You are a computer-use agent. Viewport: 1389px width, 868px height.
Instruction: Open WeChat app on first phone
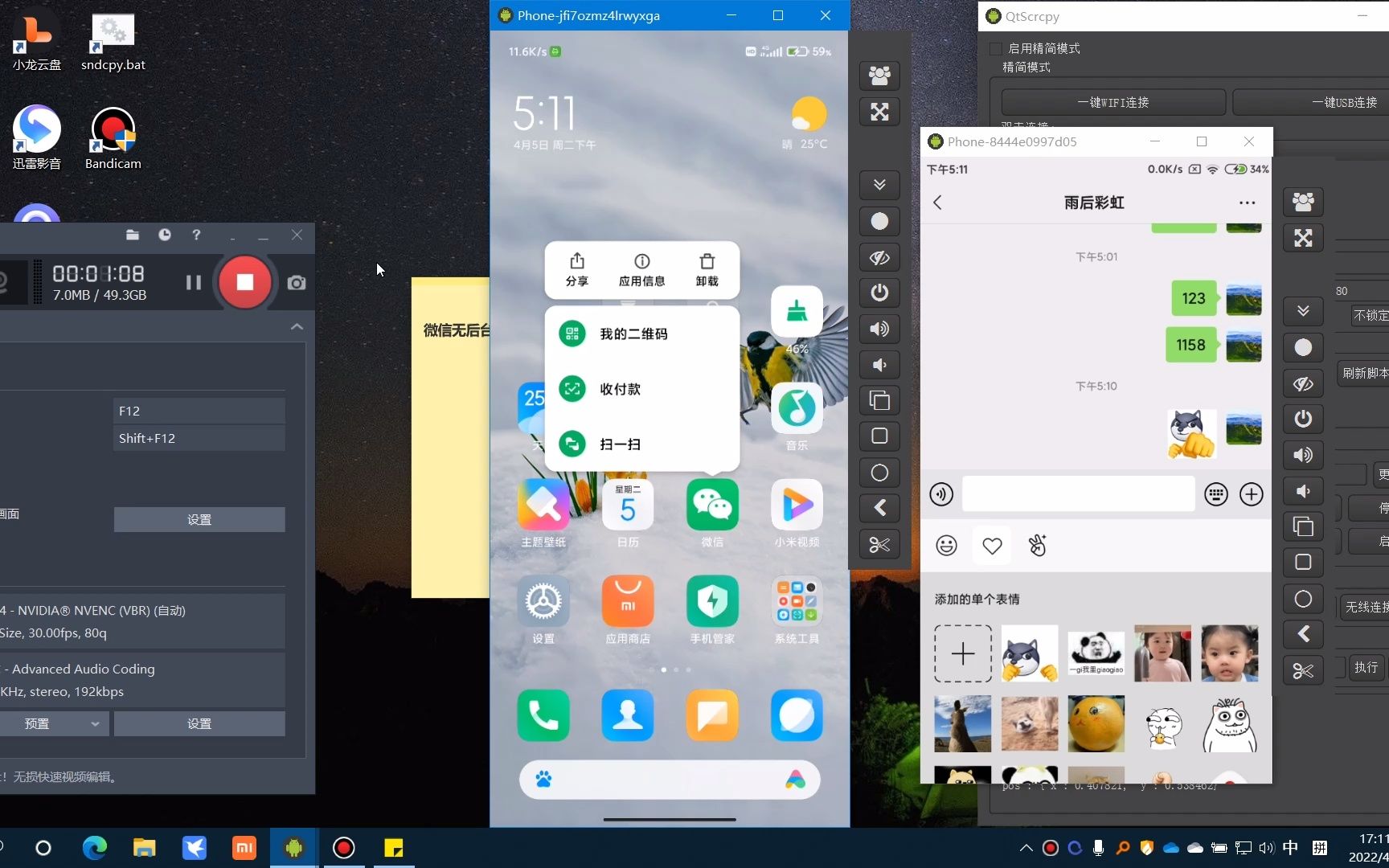(x=712, y=505)
